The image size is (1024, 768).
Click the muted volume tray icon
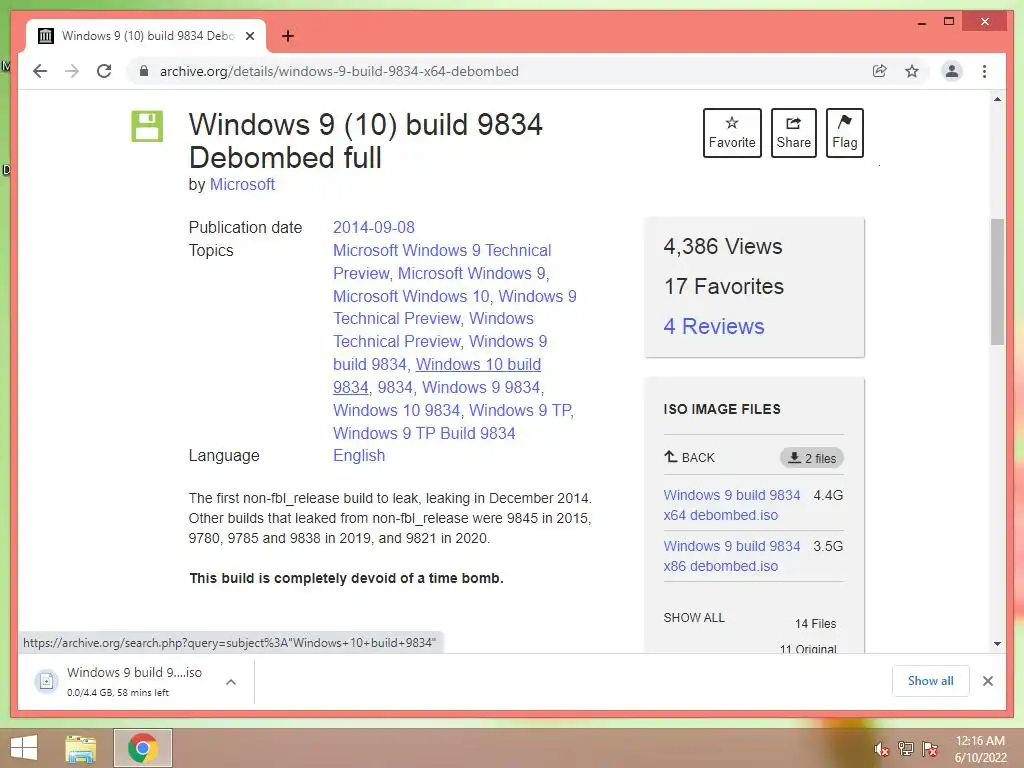click(881, 749)
